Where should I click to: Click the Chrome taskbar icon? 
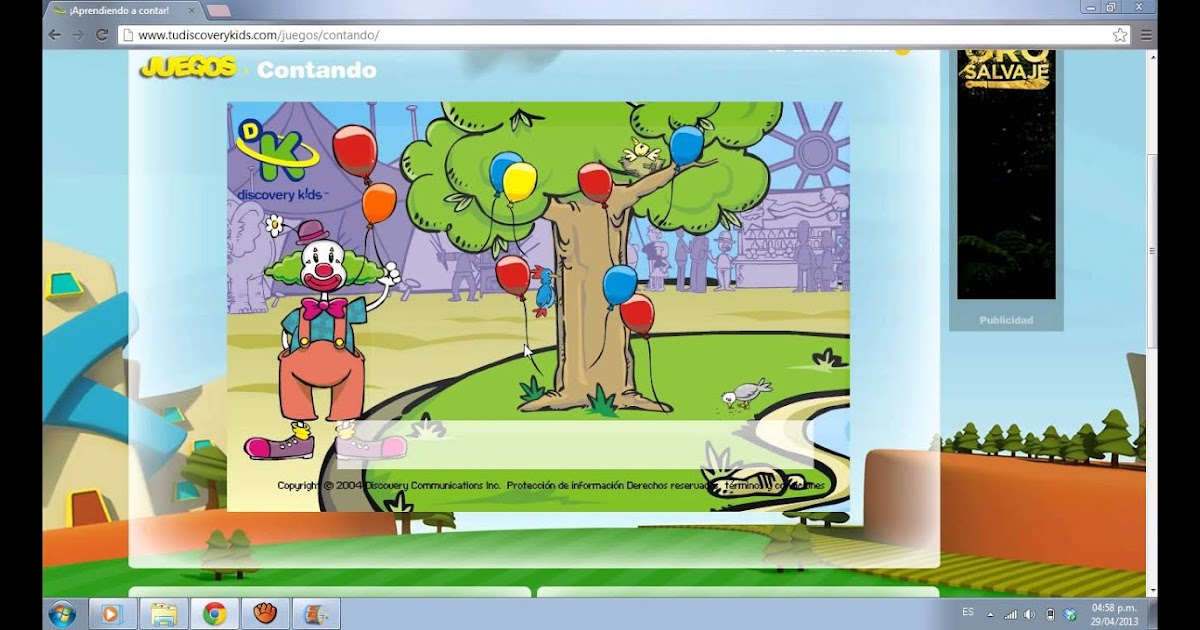click(x=215, y=613)
